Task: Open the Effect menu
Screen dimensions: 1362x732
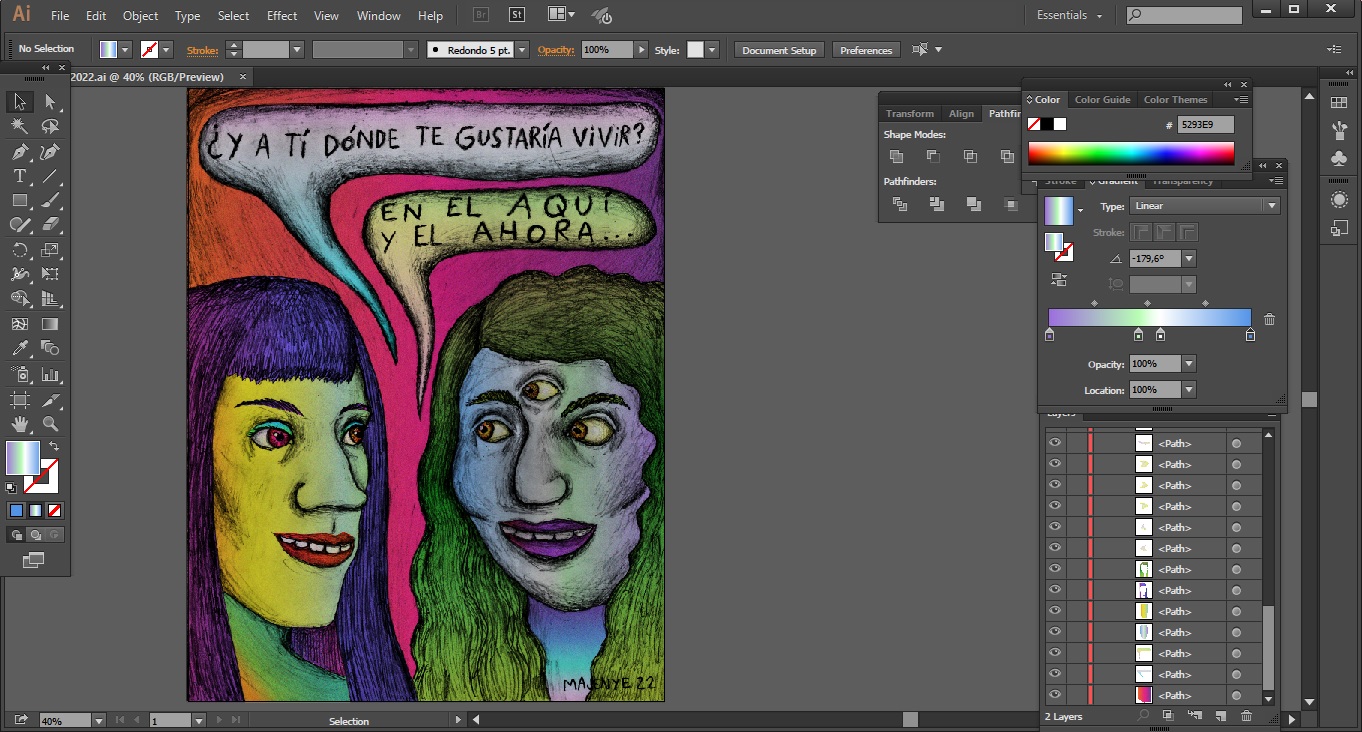Action: pos(282,16)
